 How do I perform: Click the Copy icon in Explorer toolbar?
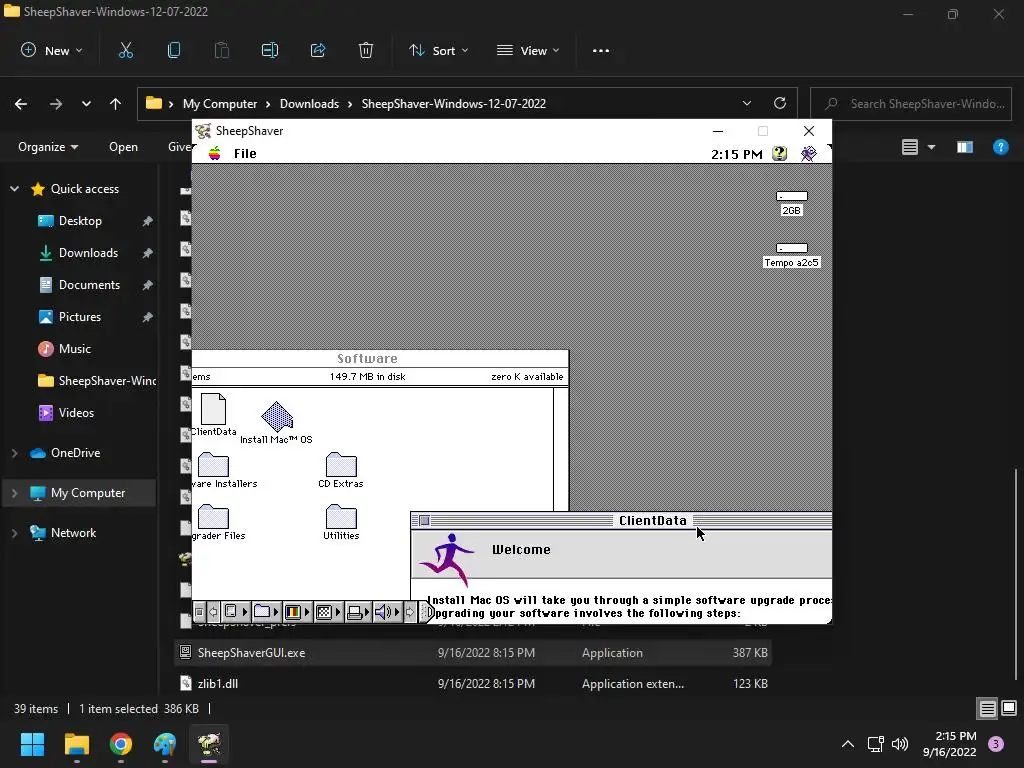[174, 50]
